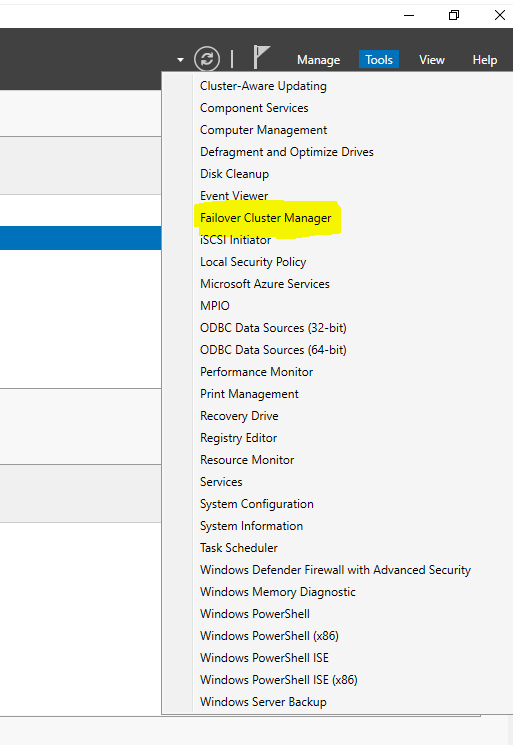Choose ODBC Data Sources (64-bit)
This screenshot has height=745, width=513.
click(273, 350)
